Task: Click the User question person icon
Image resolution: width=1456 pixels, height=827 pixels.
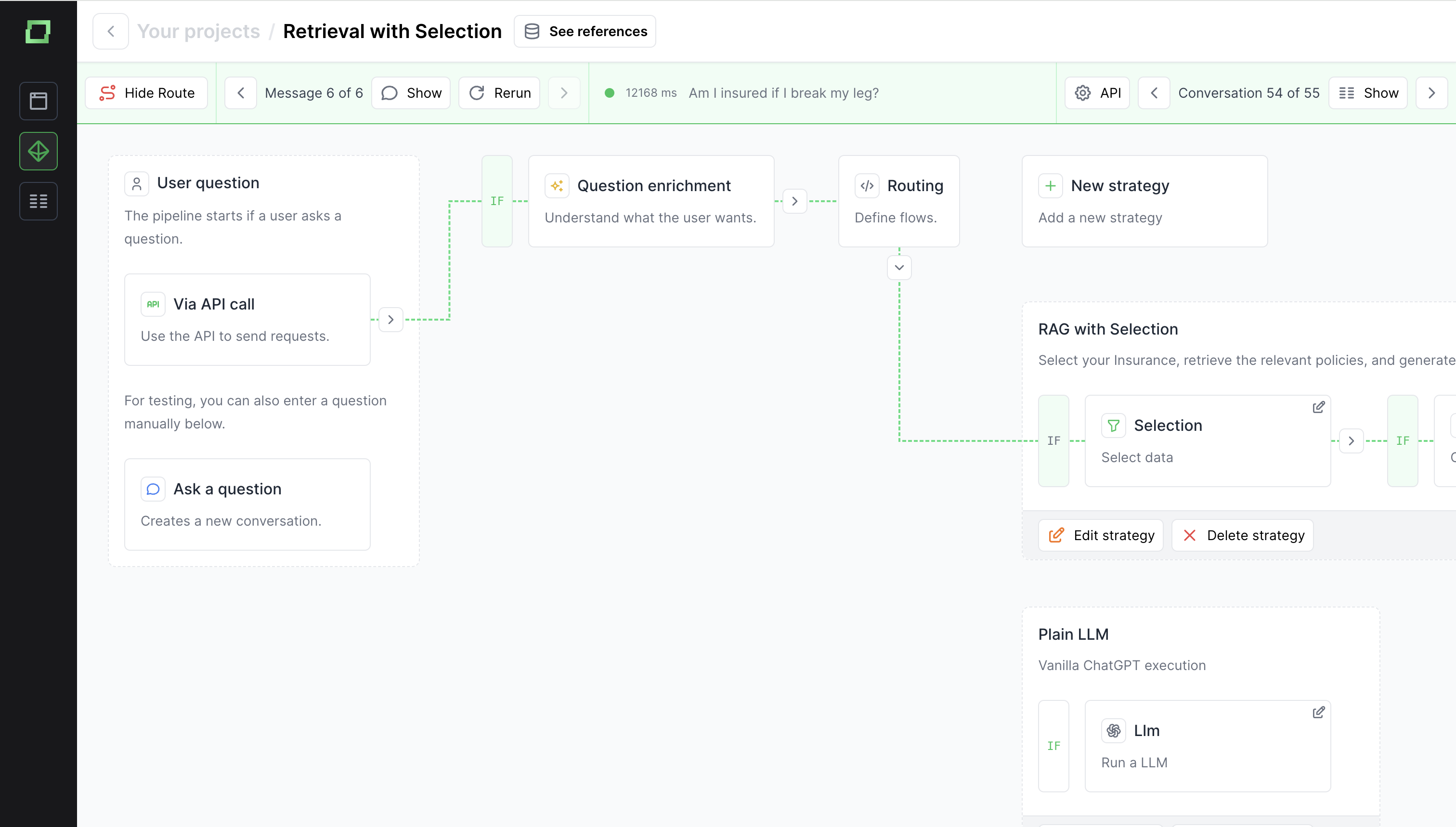Action: point(136,183)
